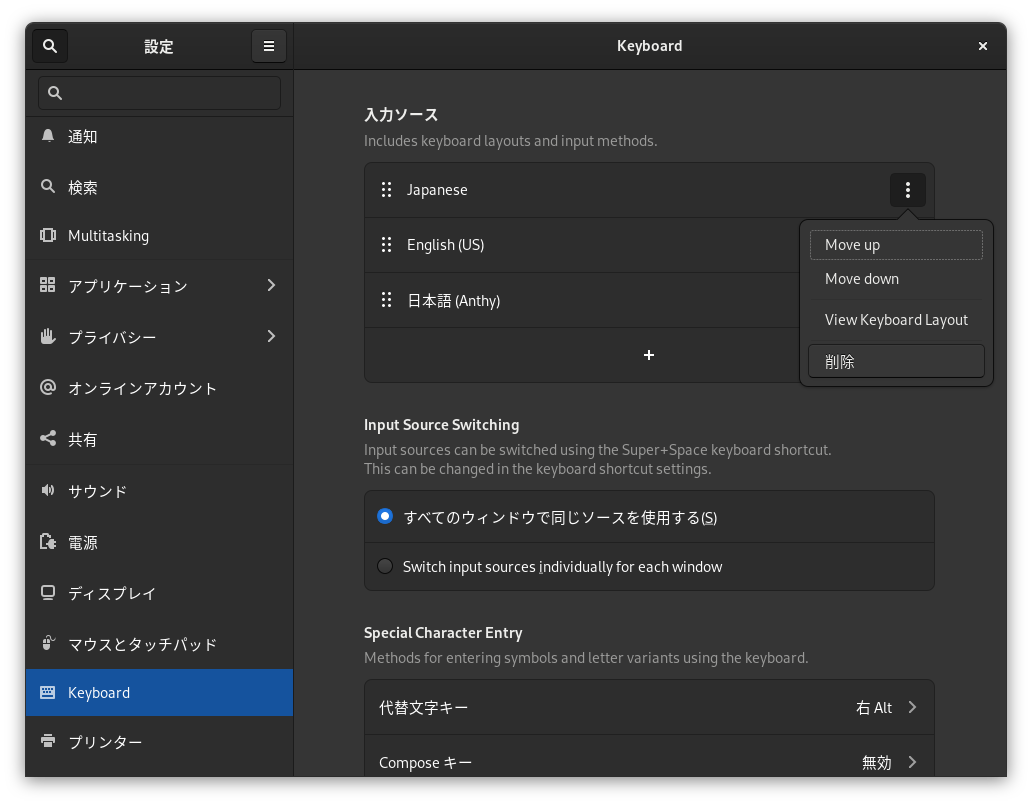This screenshot has width=1032, height=805.
Task: Open Multitasking settings panel
Action: point(159,236)
